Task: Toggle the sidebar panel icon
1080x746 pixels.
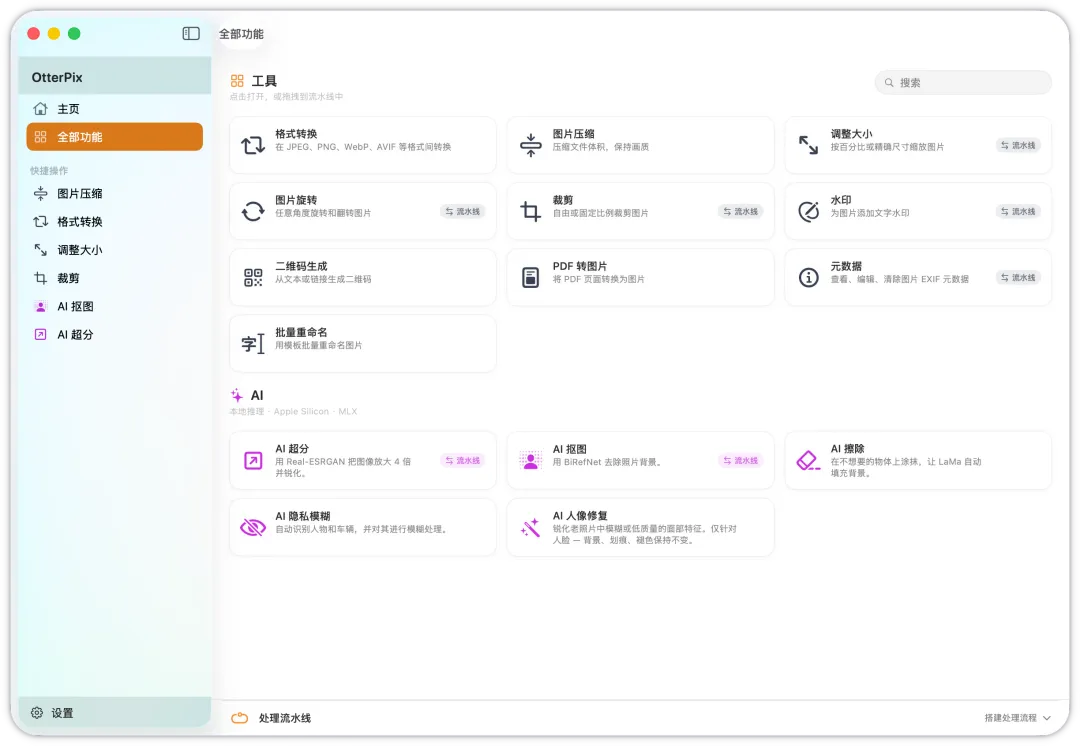Action: [191, 34]
